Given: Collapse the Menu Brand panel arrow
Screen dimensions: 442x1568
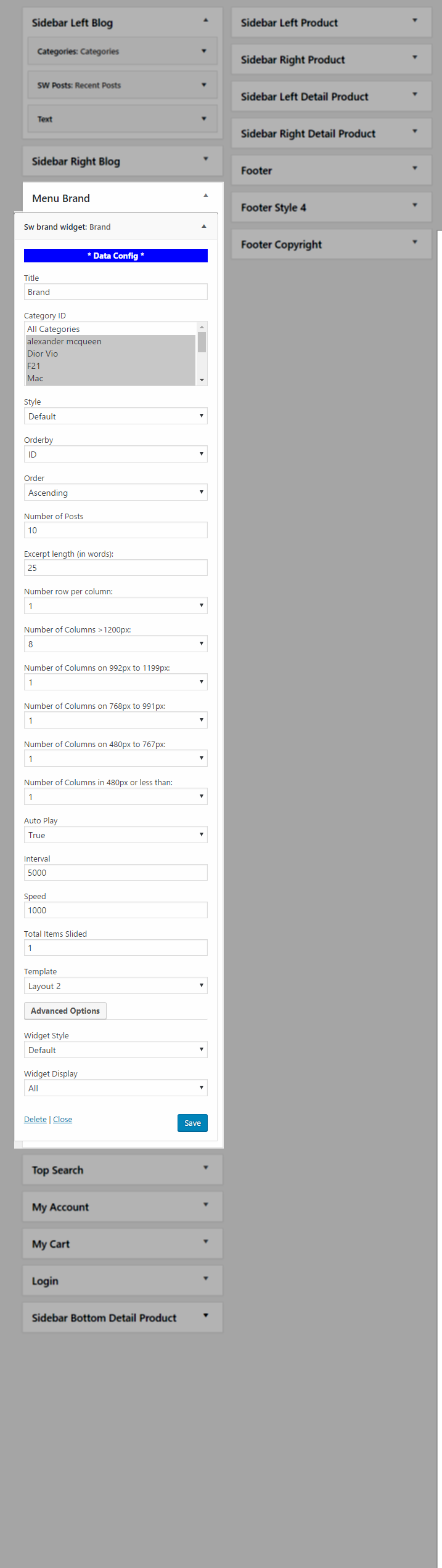Looking at the screenshot, I should tap(206, 196).
